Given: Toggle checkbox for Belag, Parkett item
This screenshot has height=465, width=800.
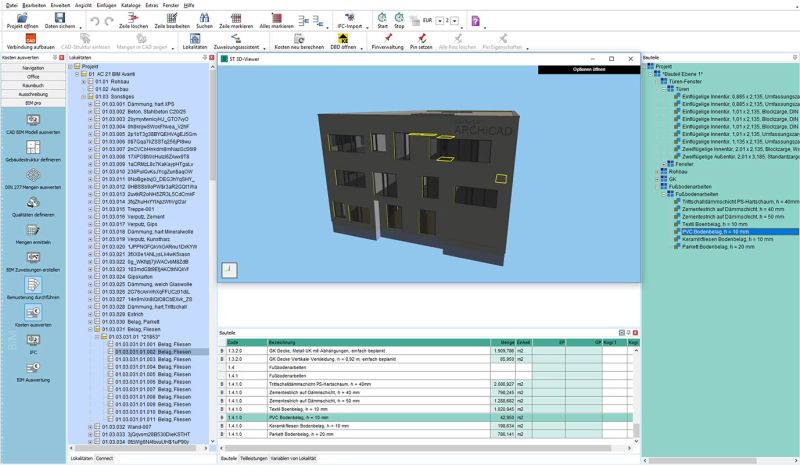Looking at the screenshot, I should click(x=98, y=320).
